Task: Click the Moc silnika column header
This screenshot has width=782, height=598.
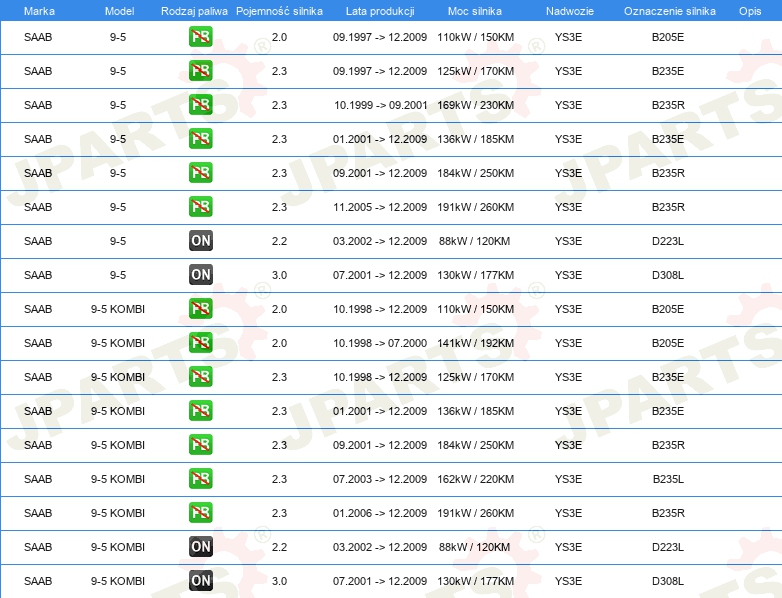Action: click(x=475, y=11)
